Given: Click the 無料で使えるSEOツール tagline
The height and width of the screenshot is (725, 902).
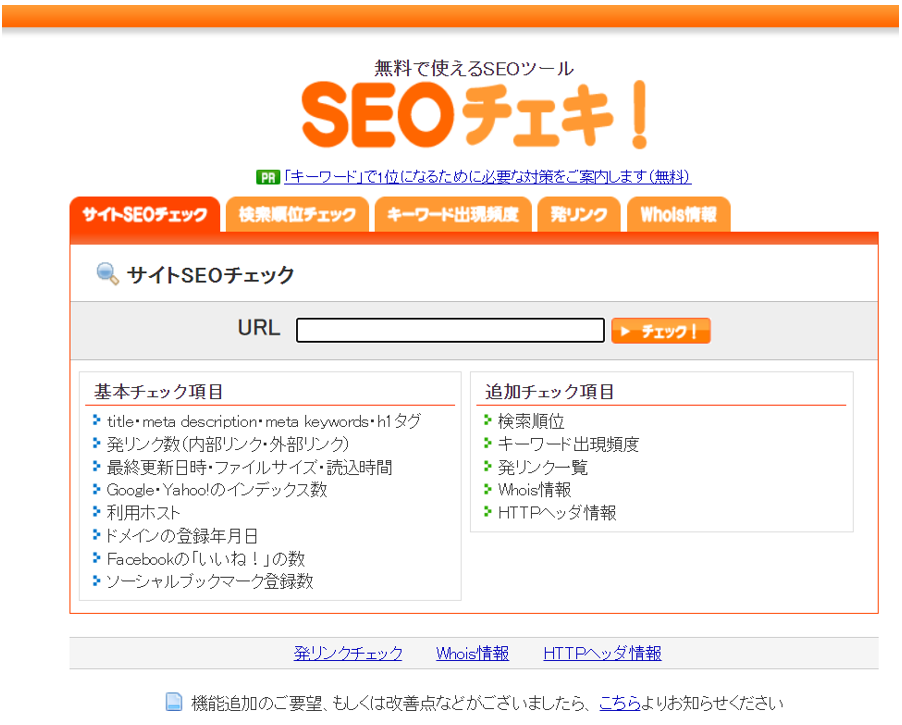Looking at the screenshot, I should pyautogui.click(x=474, y=68).
